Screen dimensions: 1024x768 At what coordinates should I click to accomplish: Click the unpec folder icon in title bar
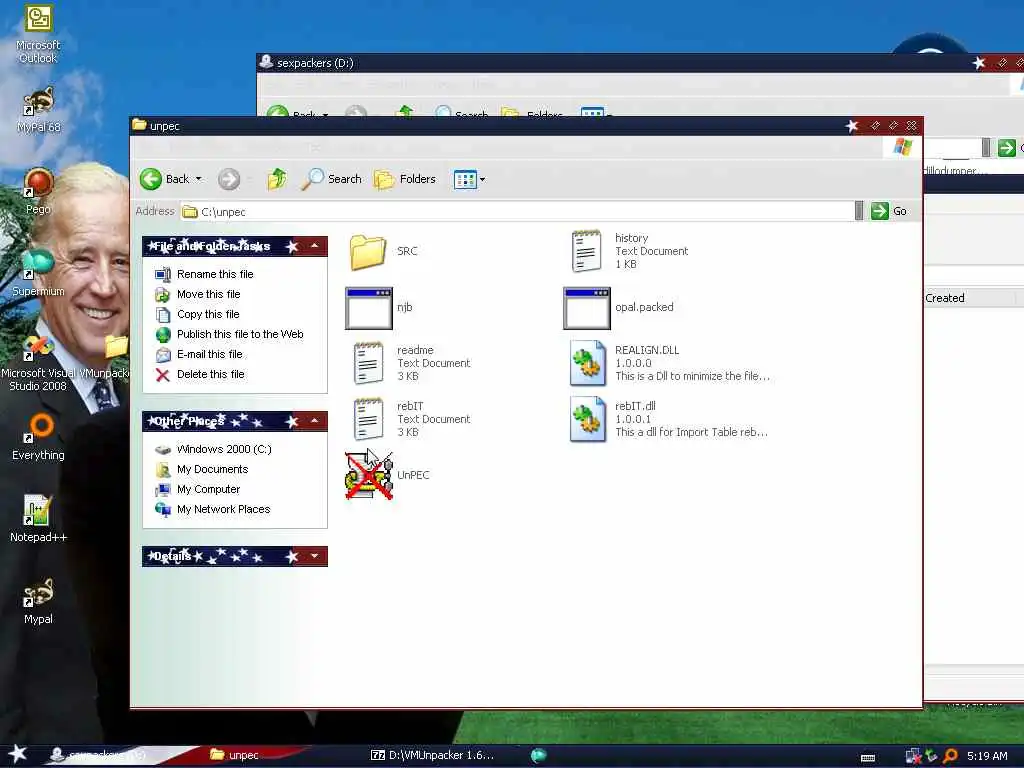click(x=139, y=125)
